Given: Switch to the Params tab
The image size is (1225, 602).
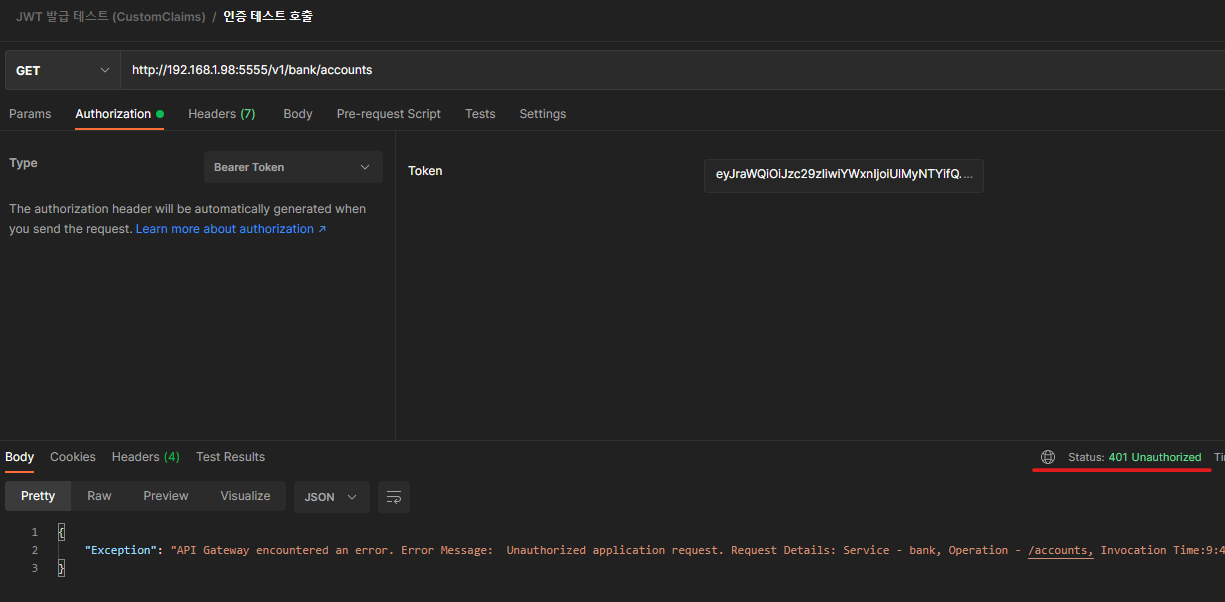Looking at the screenshot, I should (30, 114).
